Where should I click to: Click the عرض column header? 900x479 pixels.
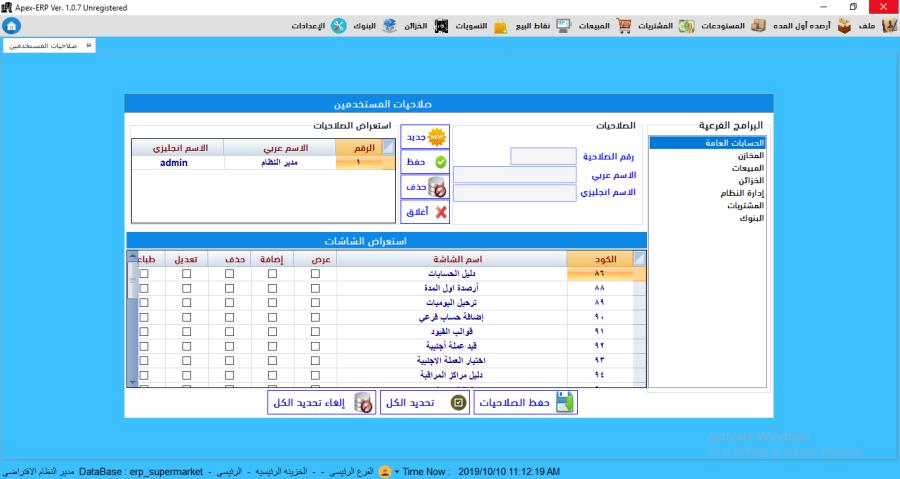pyautogui.click(x=315, y=259)
